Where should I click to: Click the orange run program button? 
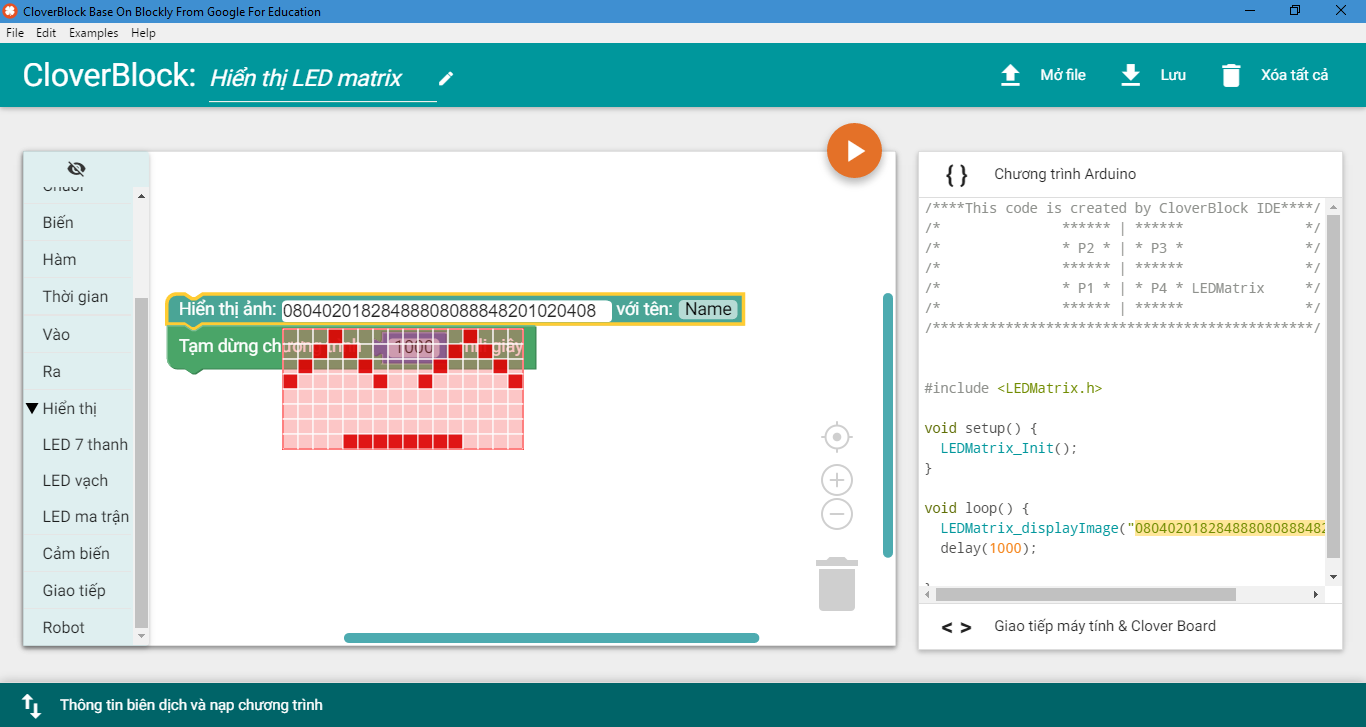[854, 151]
